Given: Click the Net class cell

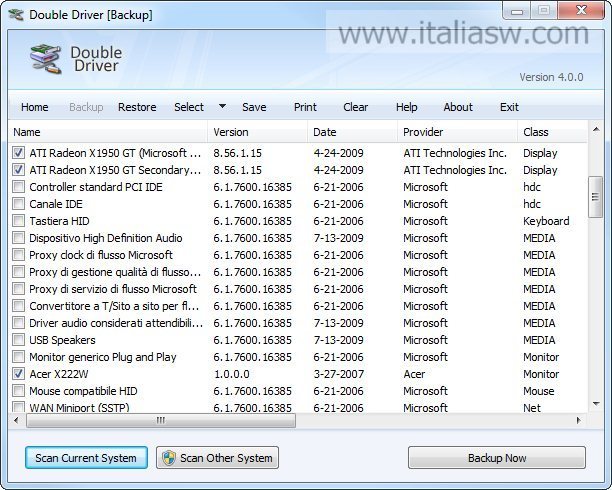Looking at the screenshot, I should click(532, 408).
